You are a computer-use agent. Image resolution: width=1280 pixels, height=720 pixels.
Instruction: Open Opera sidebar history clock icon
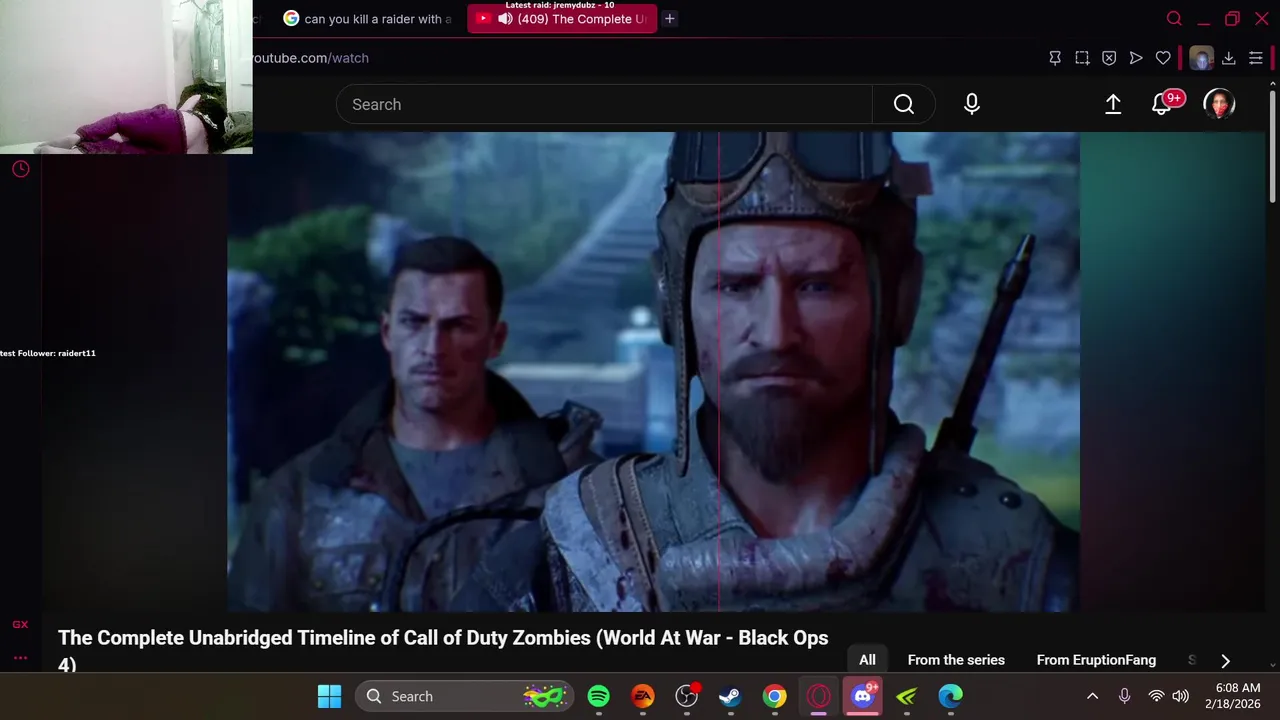pos(20,169)
